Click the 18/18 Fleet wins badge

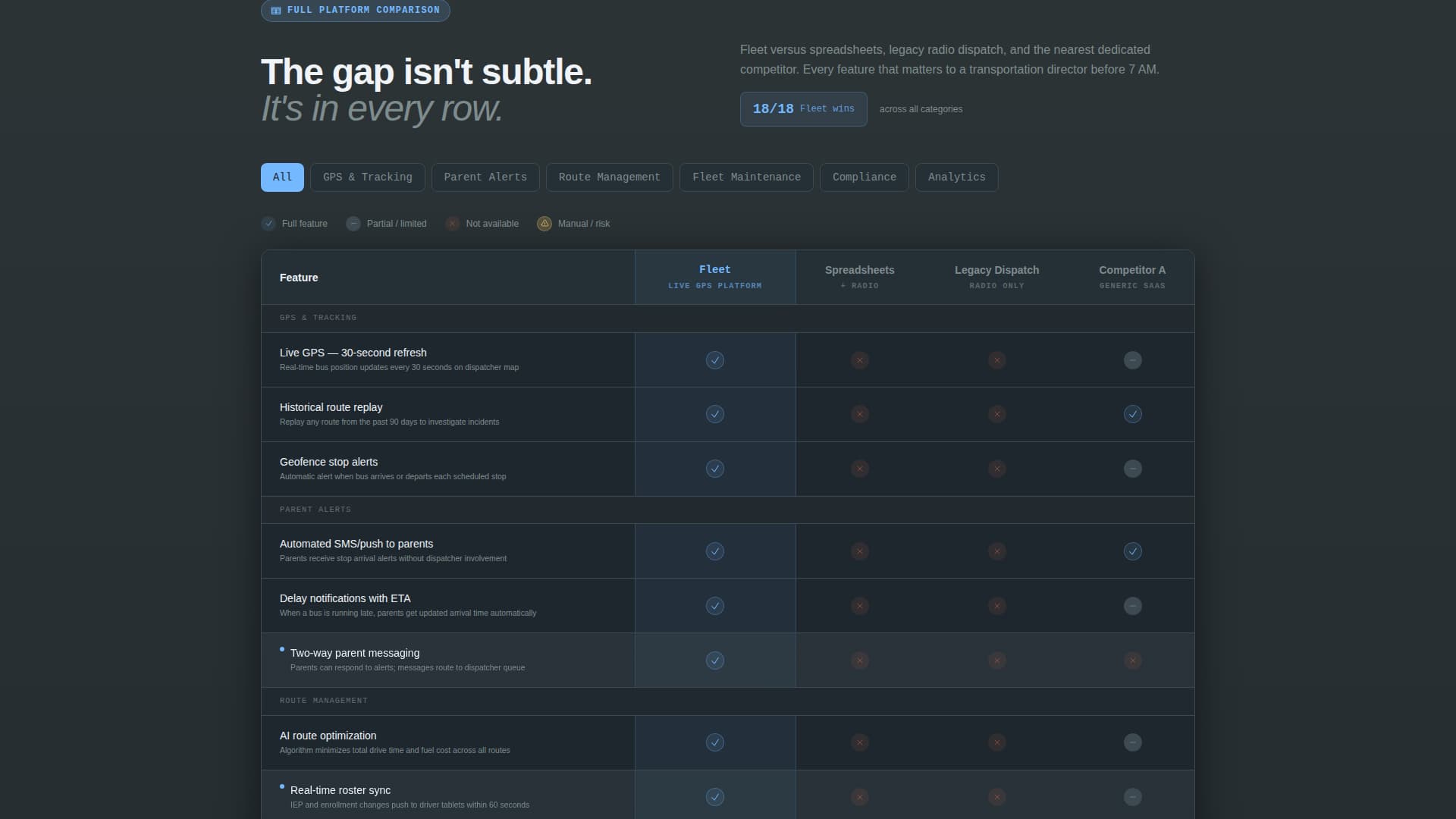(804, 109)
